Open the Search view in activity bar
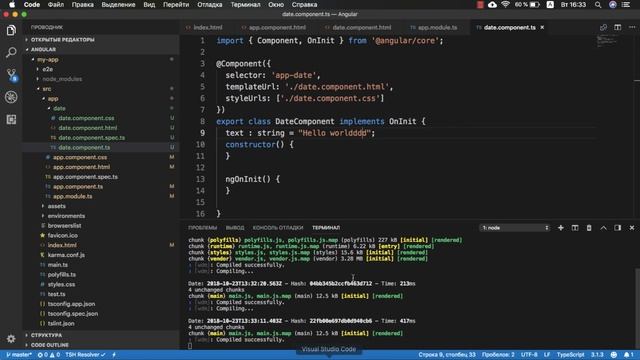The image size is (640, 360). tap(11, 52)
